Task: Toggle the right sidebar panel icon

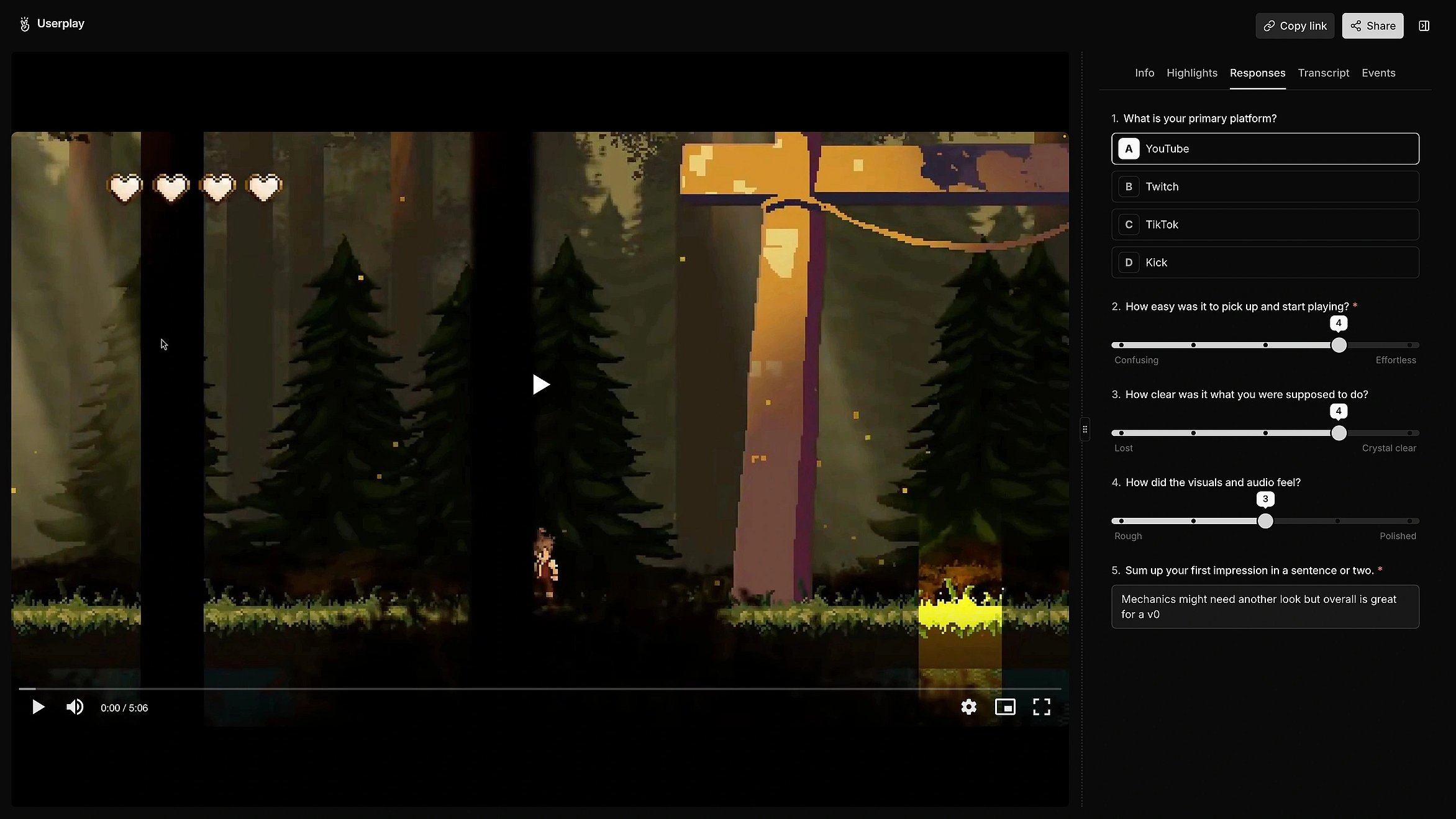Action: (1424, 26)
